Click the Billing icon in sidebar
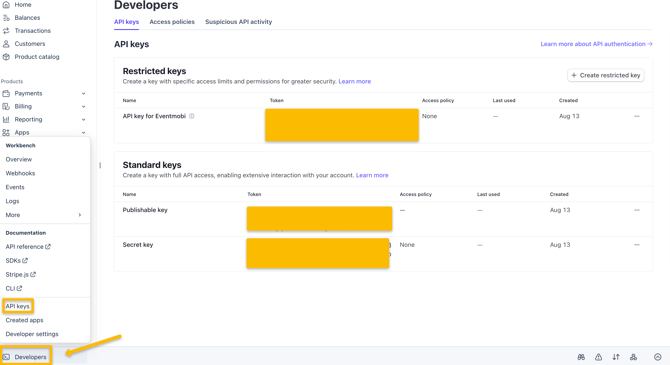Screen dimensions: 670x365 click(6, 106)
